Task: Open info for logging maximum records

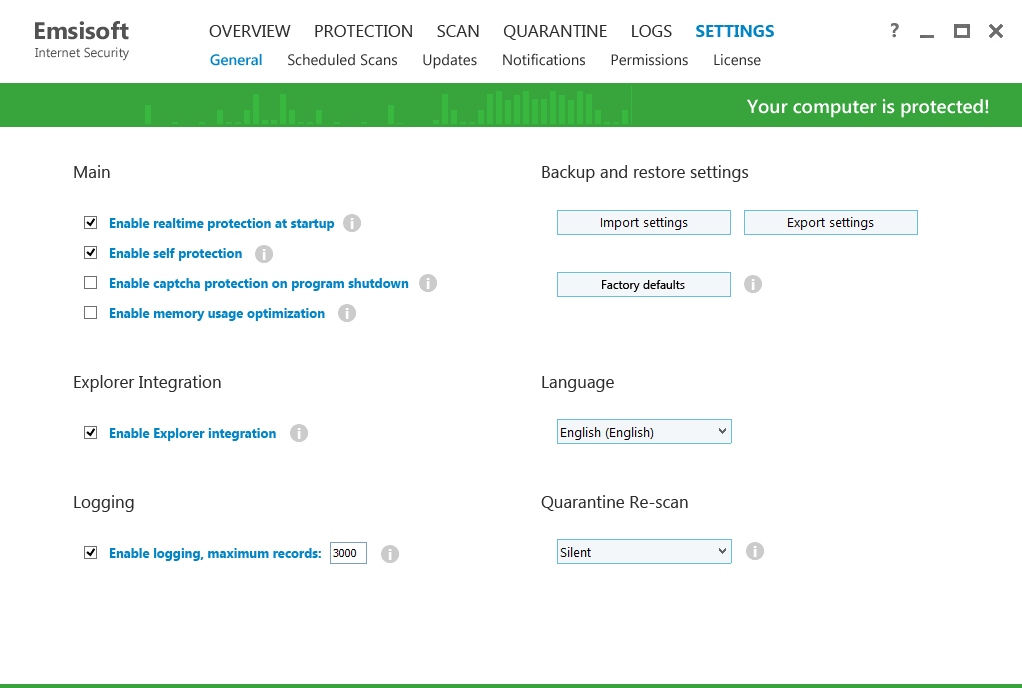Action: [x=390, y=553]
